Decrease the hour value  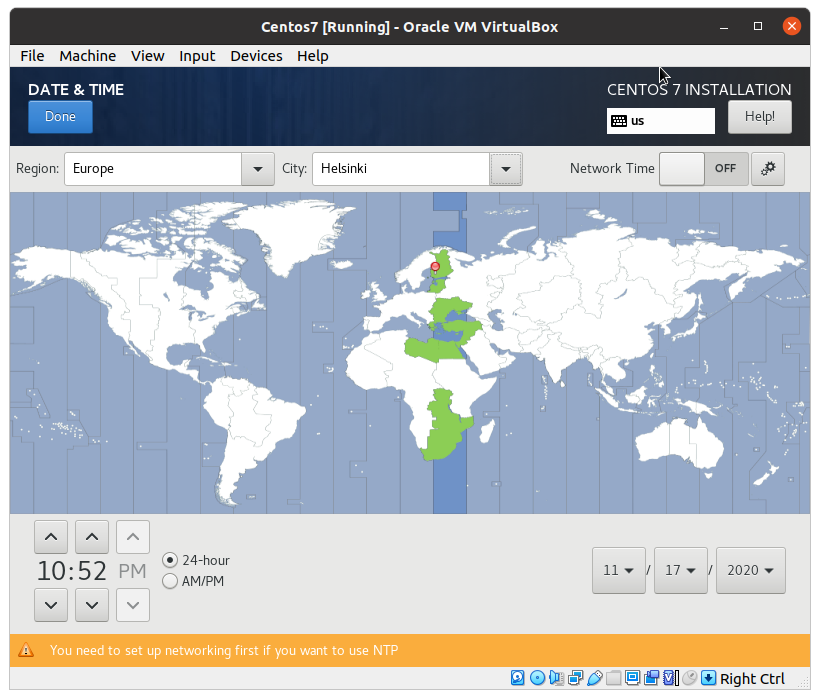(51, 605)
